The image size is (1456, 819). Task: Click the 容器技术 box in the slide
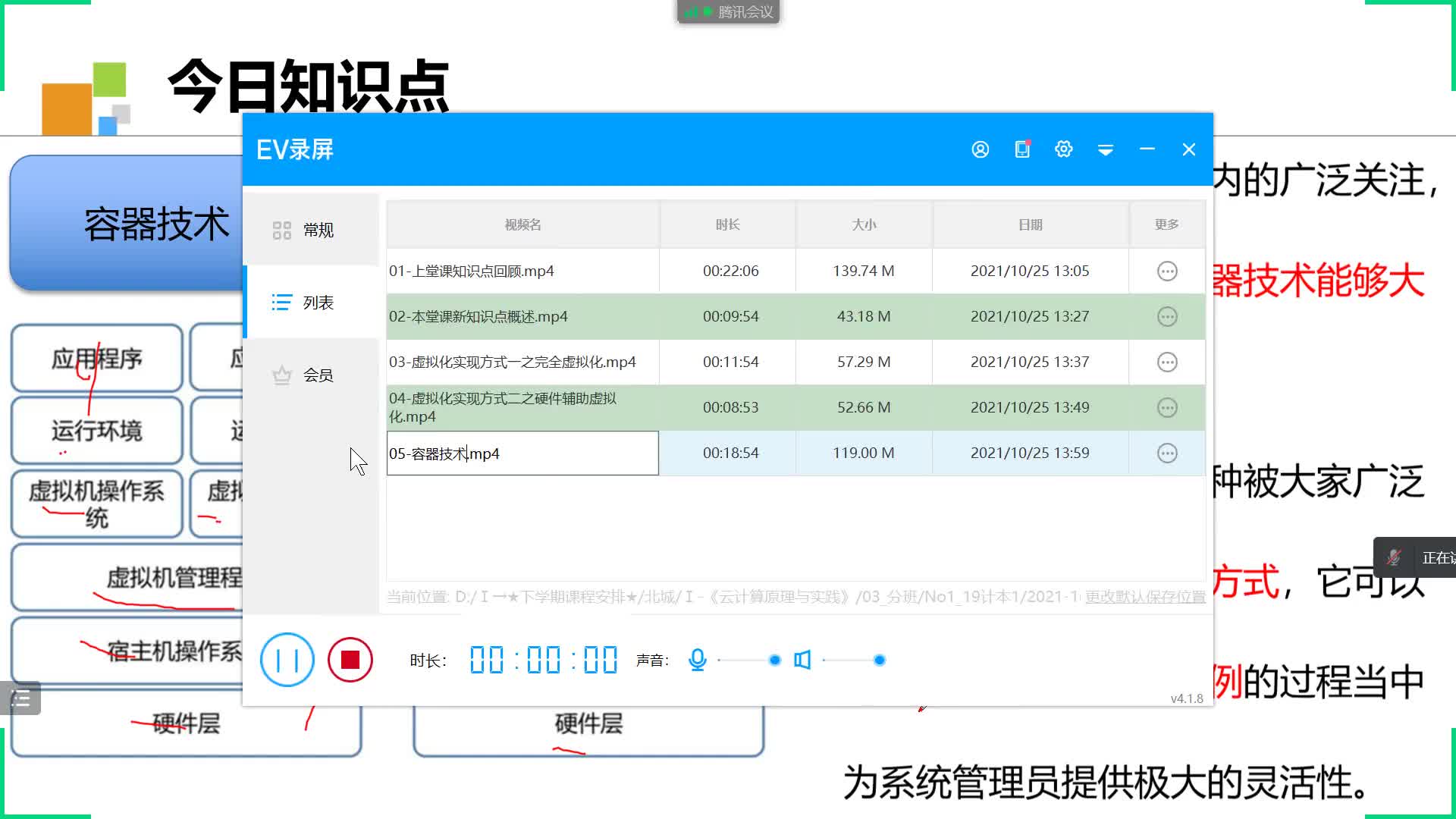[x=127, y=224]
